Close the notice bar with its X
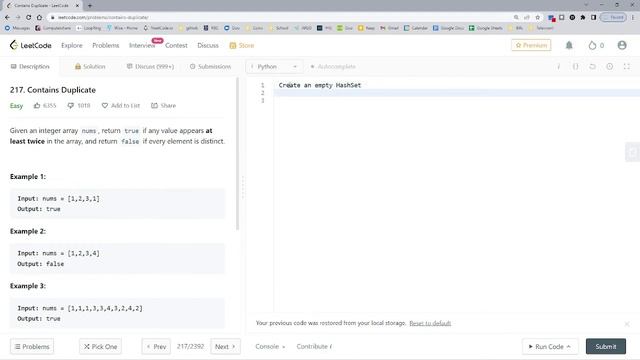The height and width of the screenshot is (360, 640). tap(627, 324)
